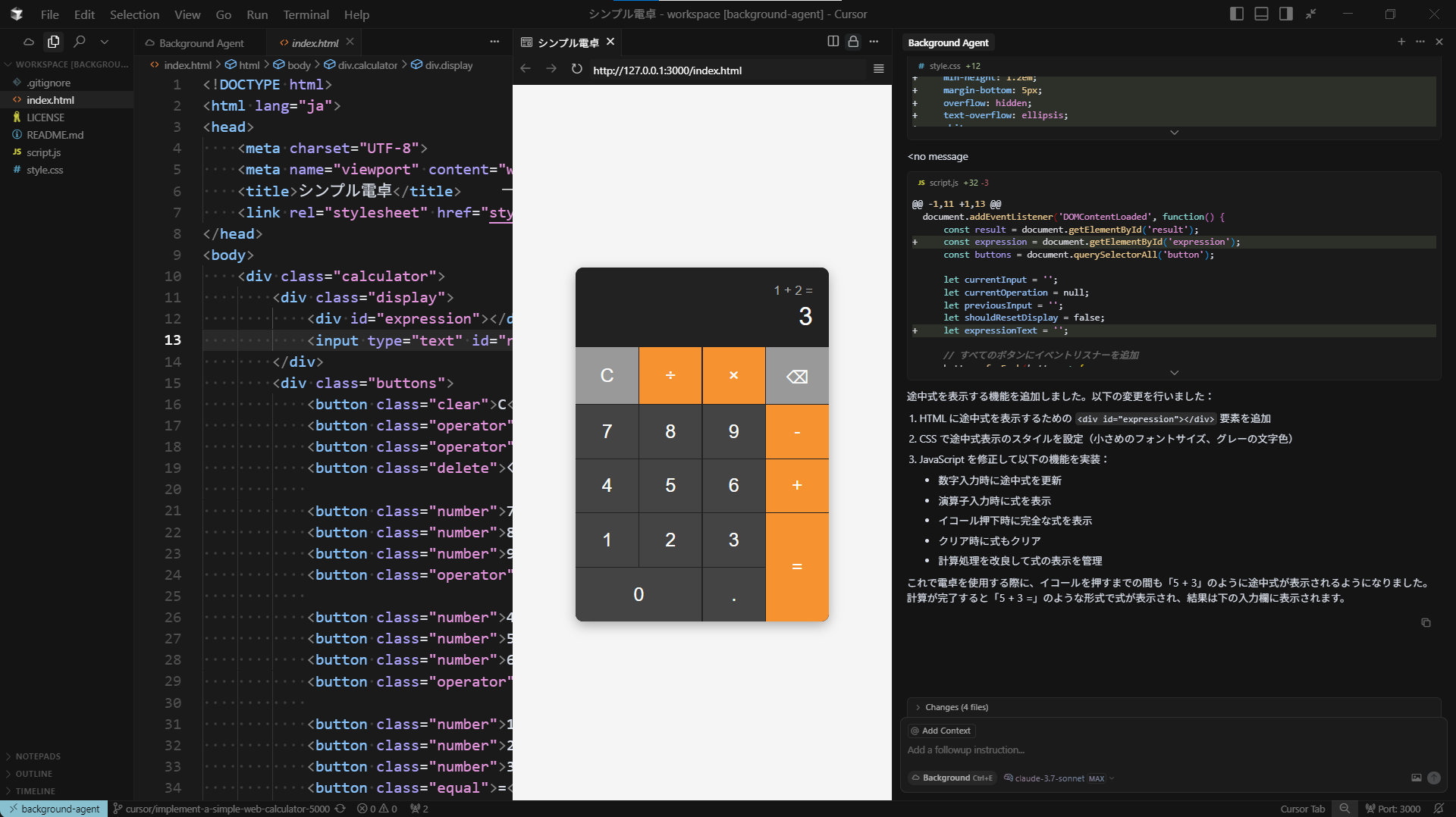The height and width of the screenshot is (817, 1456).
Task: Toggle the bottom panel visibility icon
Action: click(1260, 14)
